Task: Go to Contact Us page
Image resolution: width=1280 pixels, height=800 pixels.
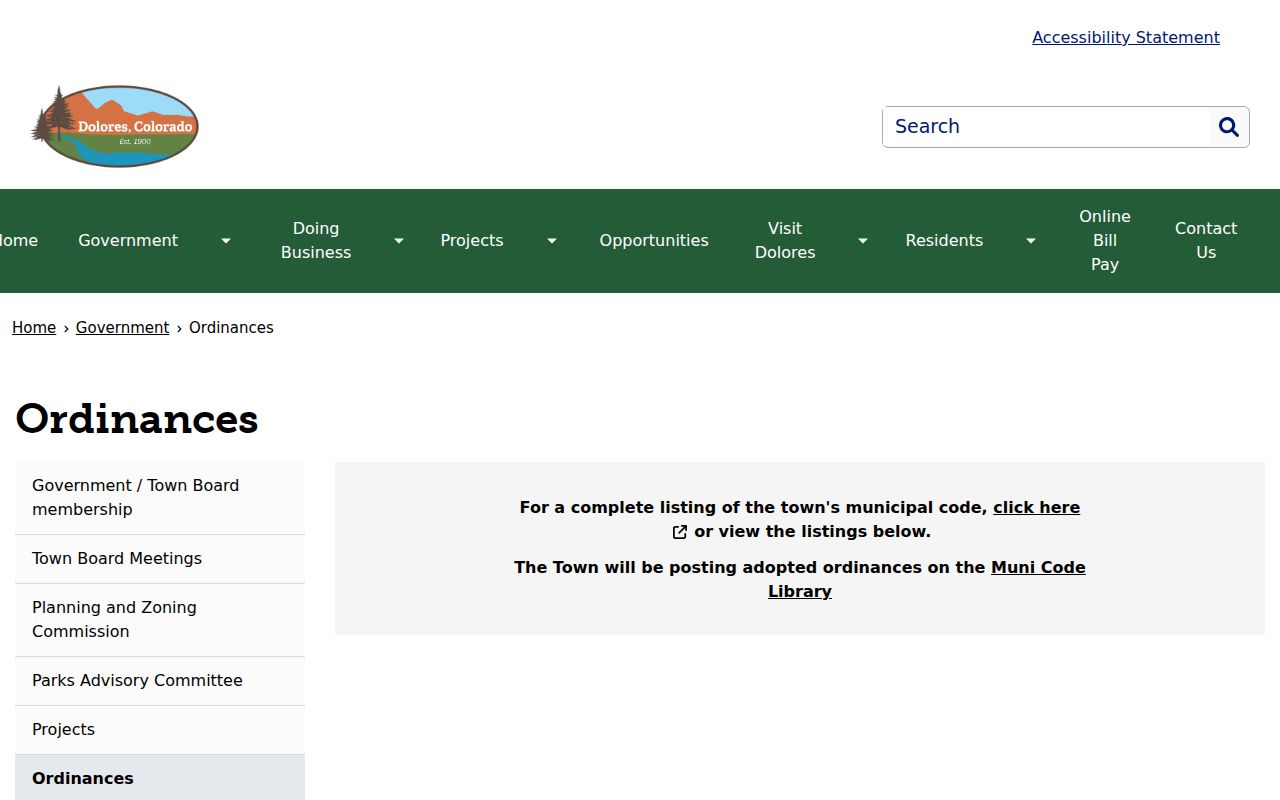Action: [x=1206, y=241]
